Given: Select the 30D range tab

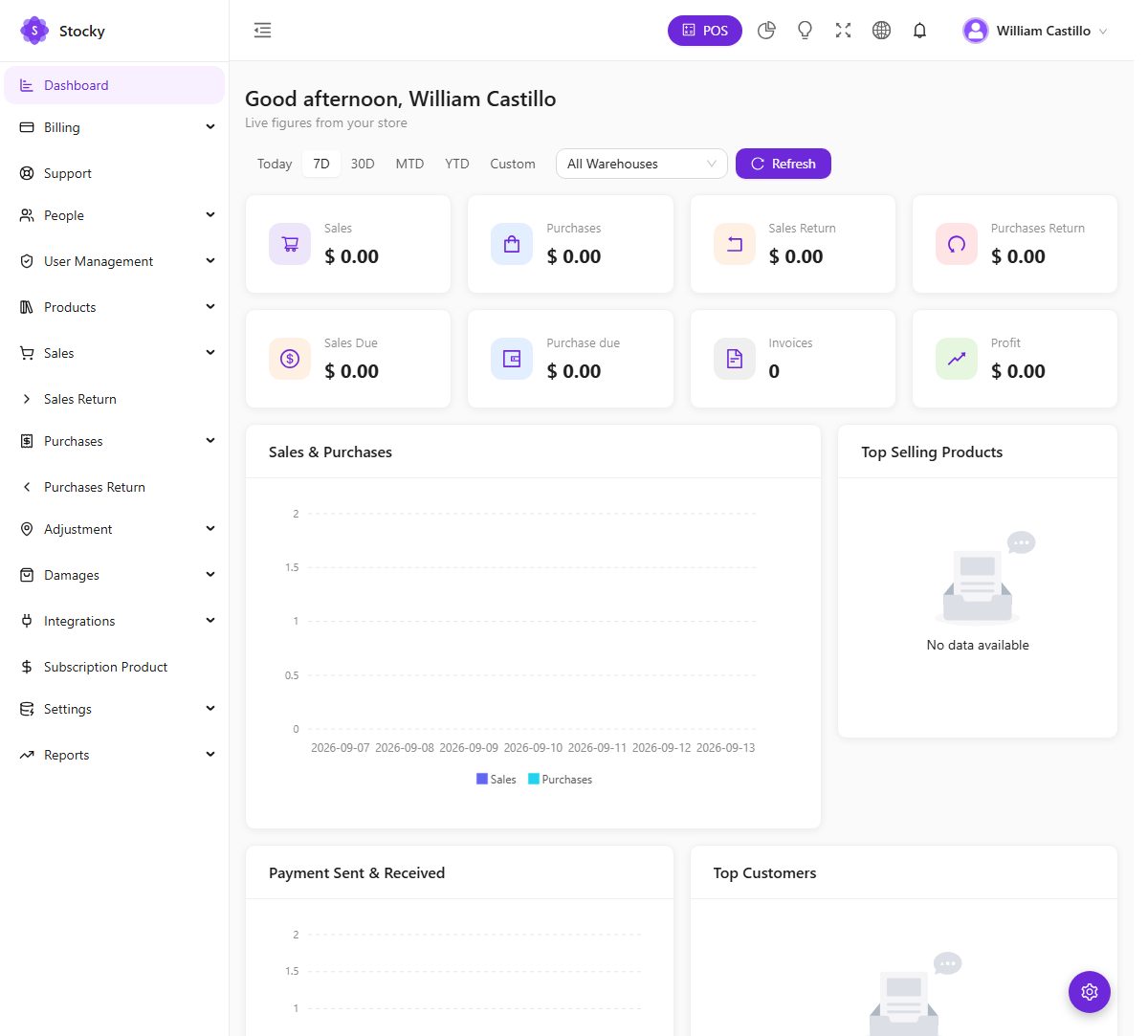Looking at the screenshot, I should tap(363, 164).
